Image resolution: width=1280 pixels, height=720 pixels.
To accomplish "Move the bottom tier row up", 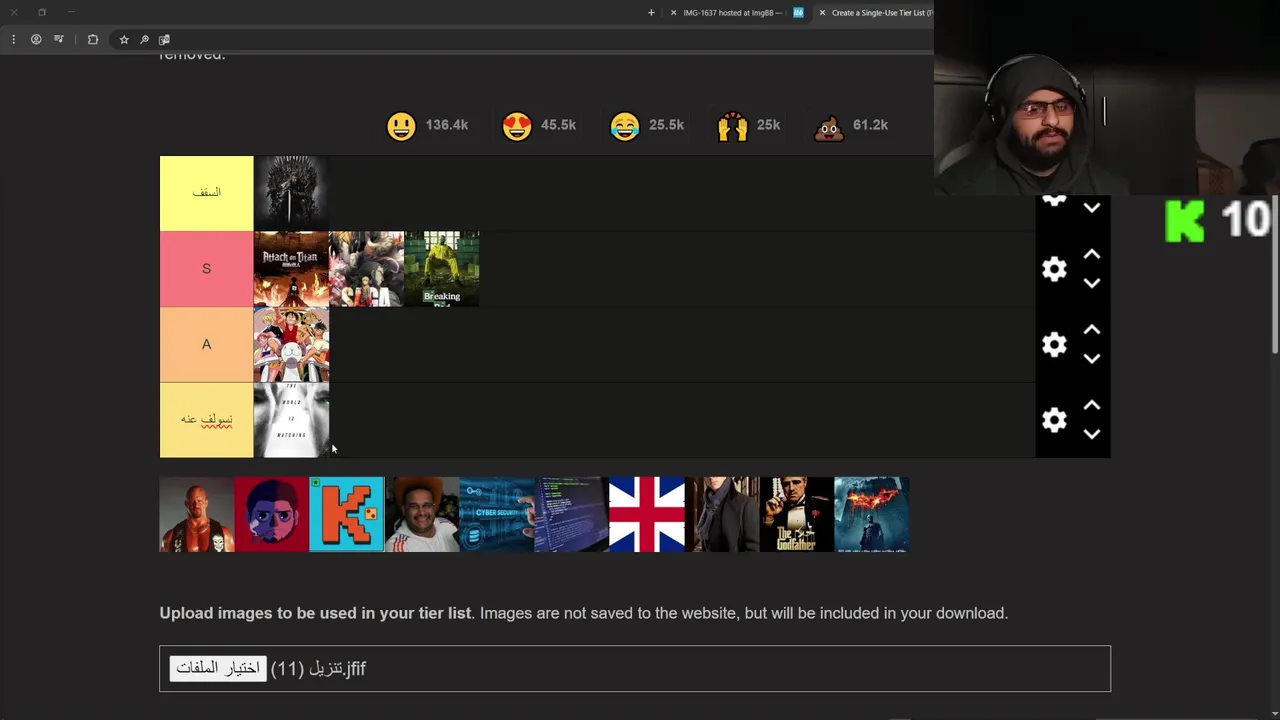I will click(1092, 405).
